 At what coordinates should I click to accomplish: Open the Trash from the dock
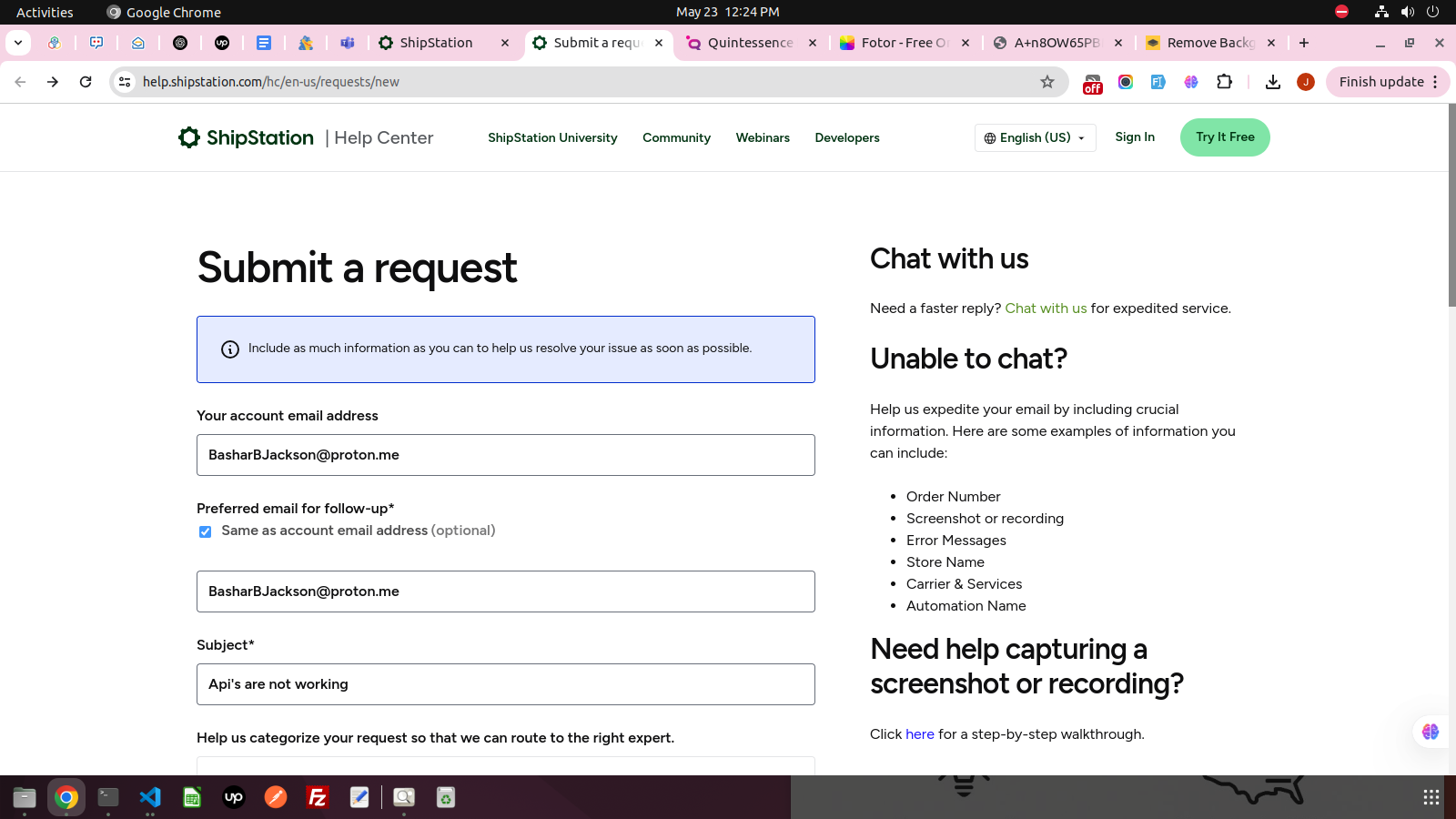(x=445, y=797)
